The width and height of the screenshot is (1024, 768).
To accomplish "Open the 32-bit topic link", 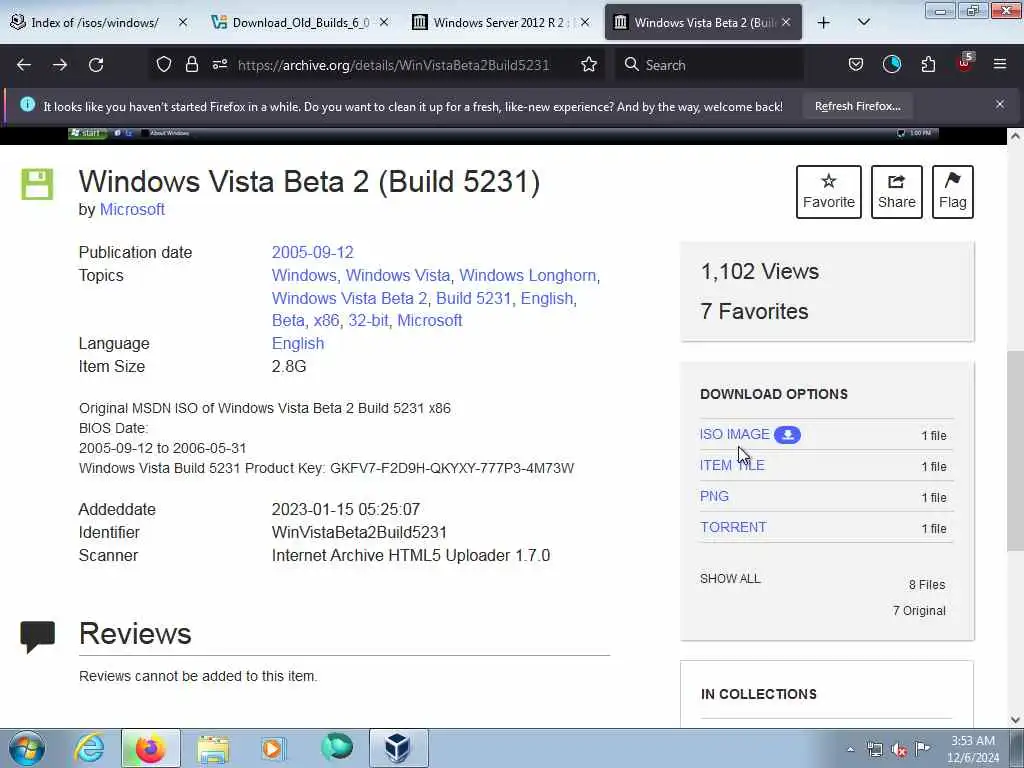I will tap(368, 321).
